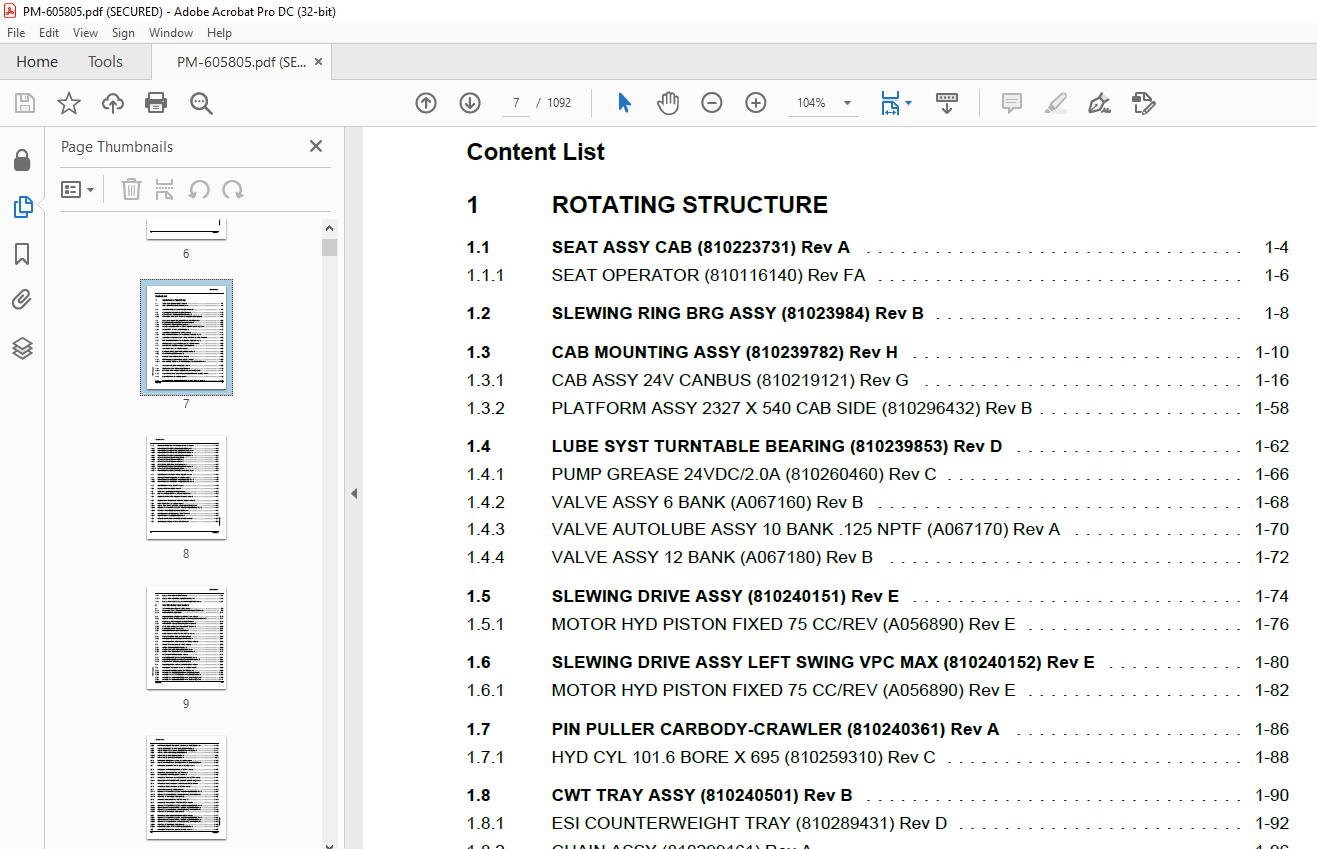Select the highlighter text tool
The image size is (1317, 849).
(x=1055, y=103)
